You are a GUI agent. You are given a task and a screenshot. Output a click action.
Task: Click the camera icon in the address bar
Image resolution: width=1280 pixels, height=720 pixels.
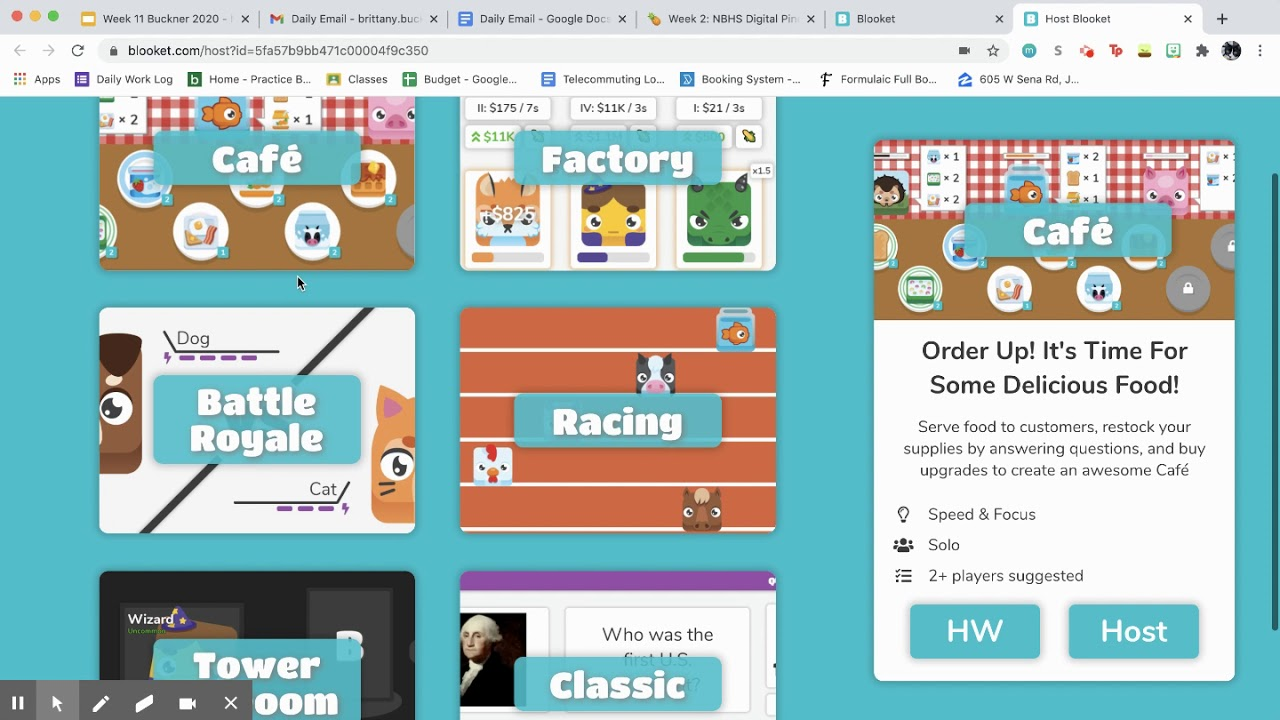tap(964, 50)
